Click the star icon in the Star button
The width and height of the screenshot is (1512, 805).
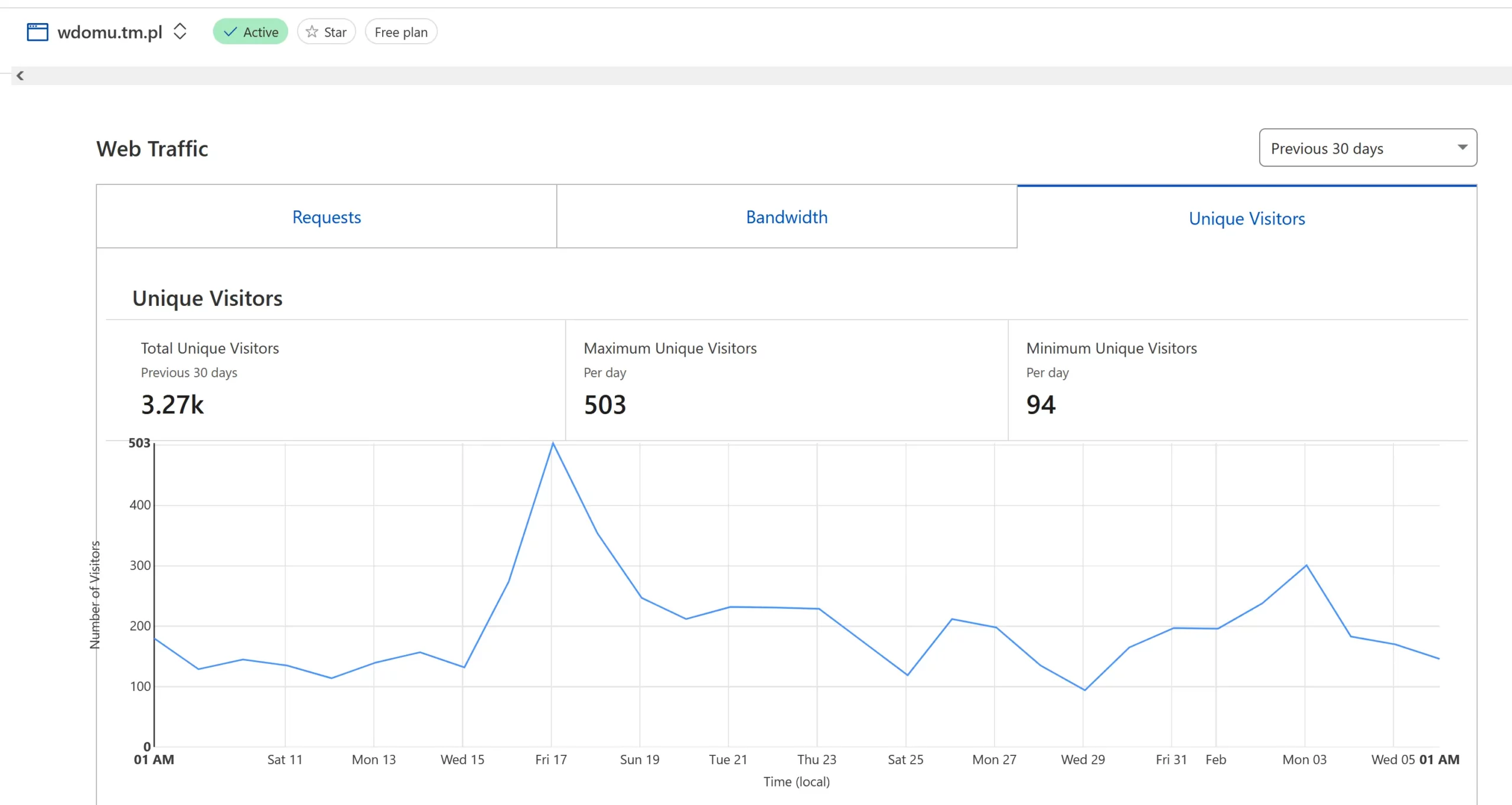point(312,32)
